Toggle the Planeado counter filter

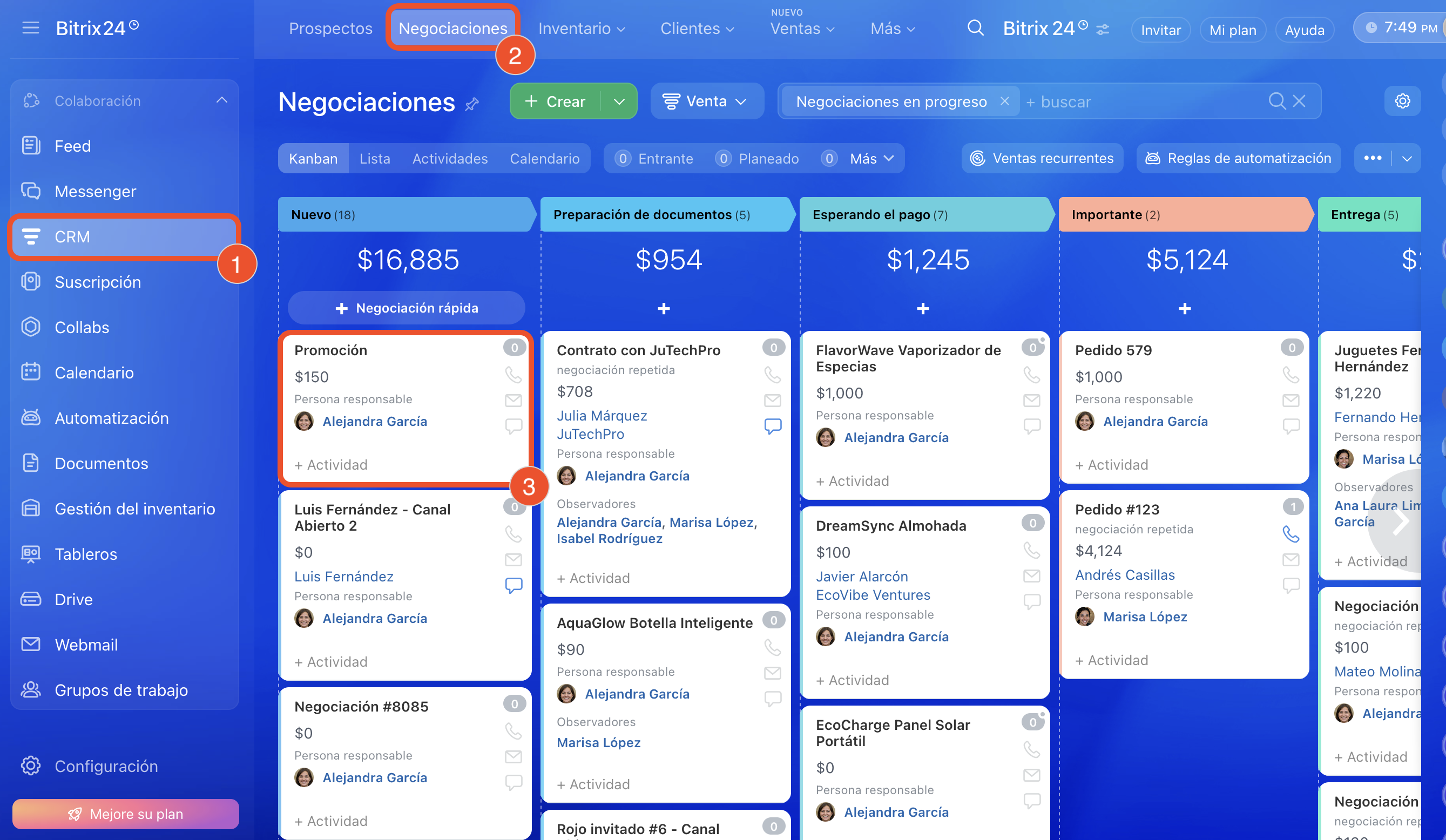pos(757,158)
